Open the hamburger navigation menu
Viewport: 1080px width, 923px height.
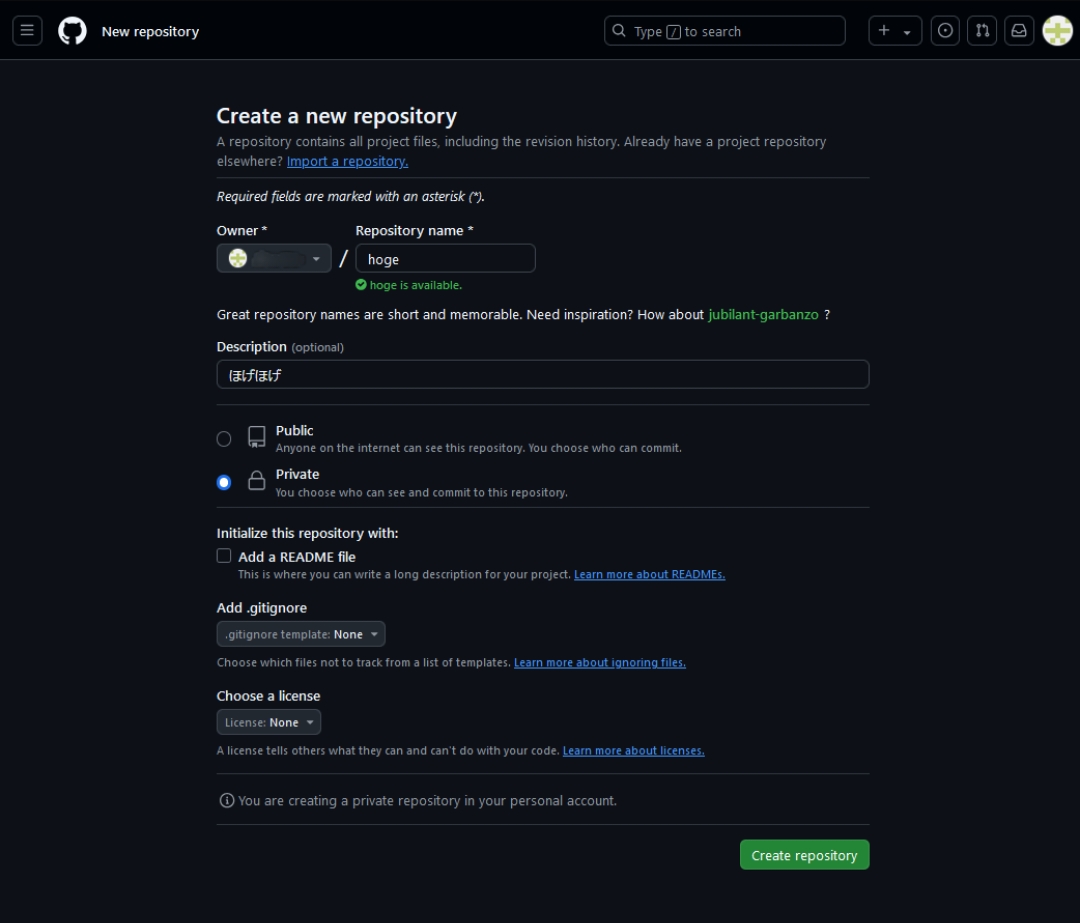[x=27, y=31]
